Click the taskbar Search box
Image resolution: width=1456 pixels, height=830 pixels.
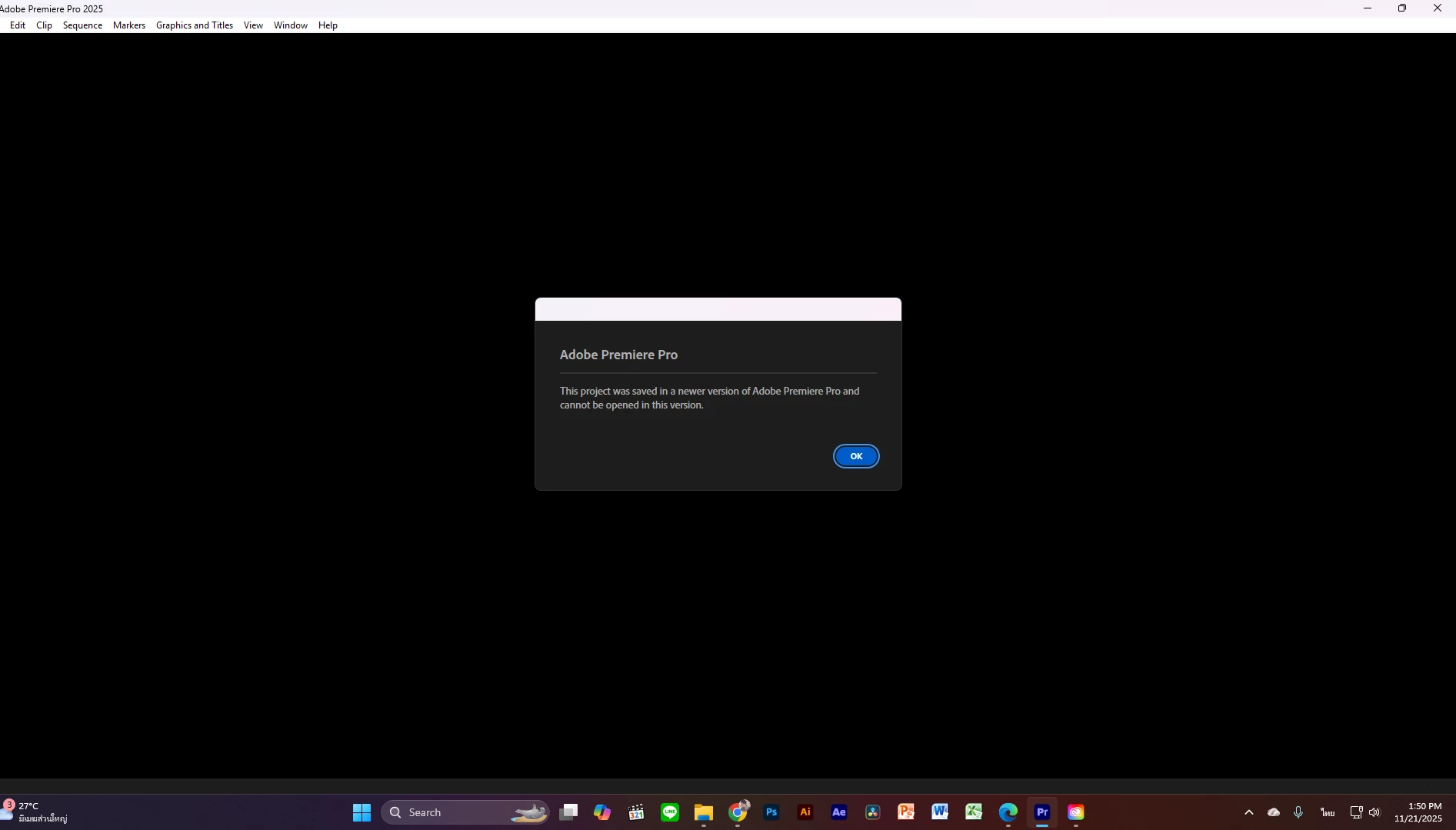465,812
